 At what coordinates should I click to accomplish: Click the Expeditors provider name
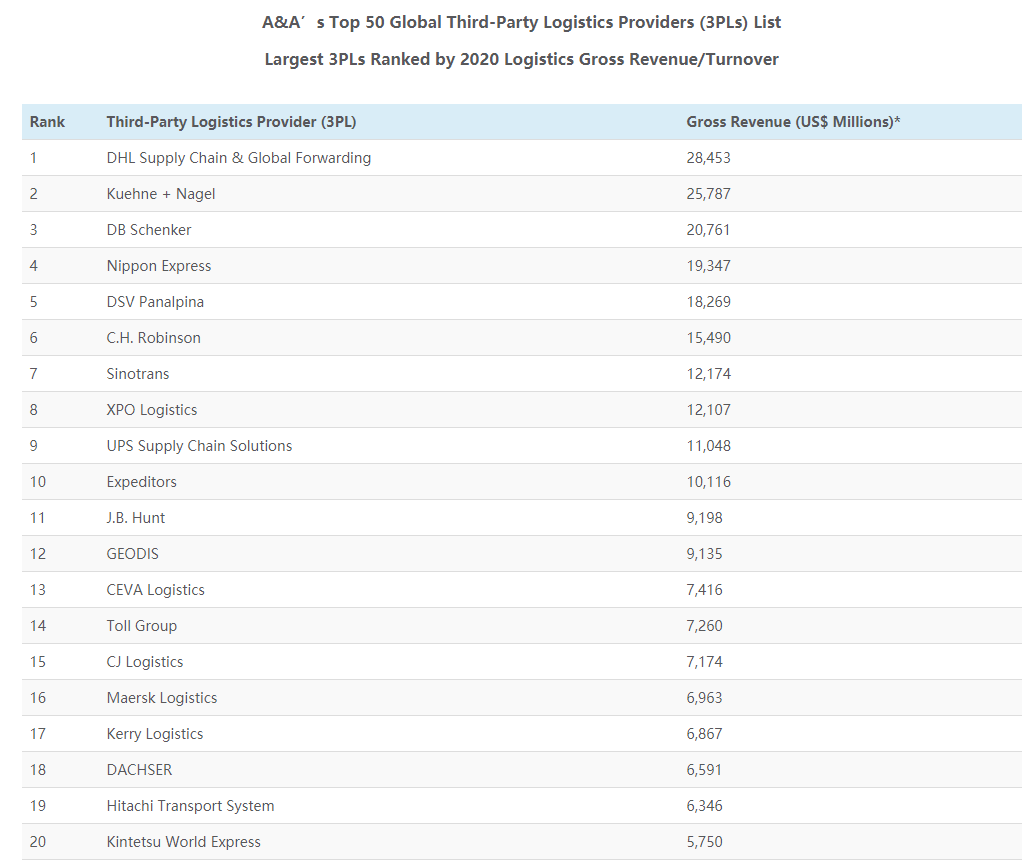(141, 482)
